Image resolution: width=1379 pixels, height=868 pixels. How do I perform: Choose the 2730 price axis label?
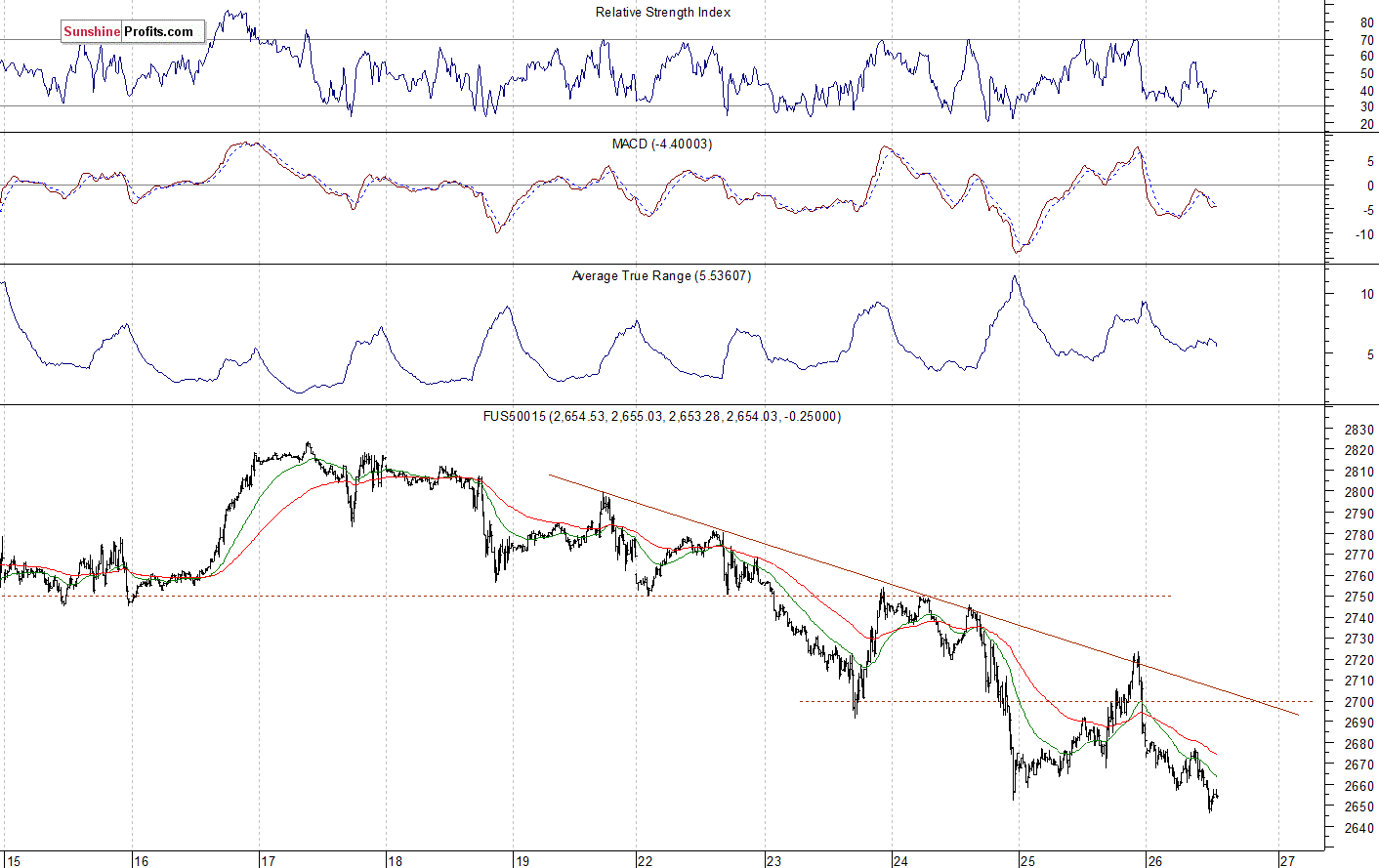tap(1359, 640)
